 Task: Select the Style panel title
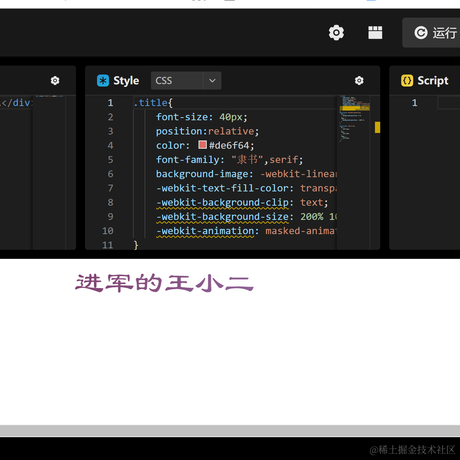(x=126, y=80)
